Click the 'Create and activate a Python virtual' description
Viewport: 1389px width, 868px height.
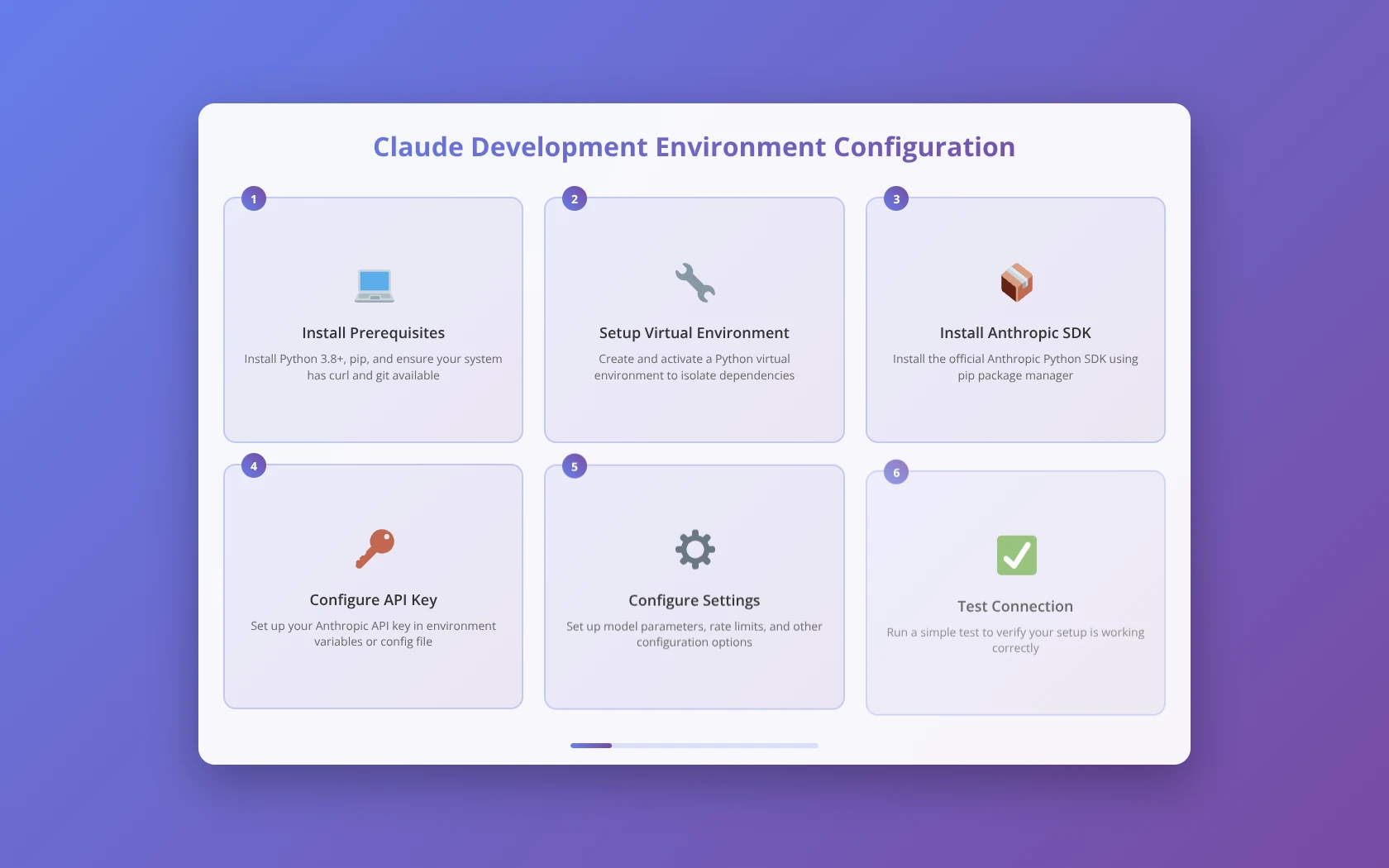694,367
